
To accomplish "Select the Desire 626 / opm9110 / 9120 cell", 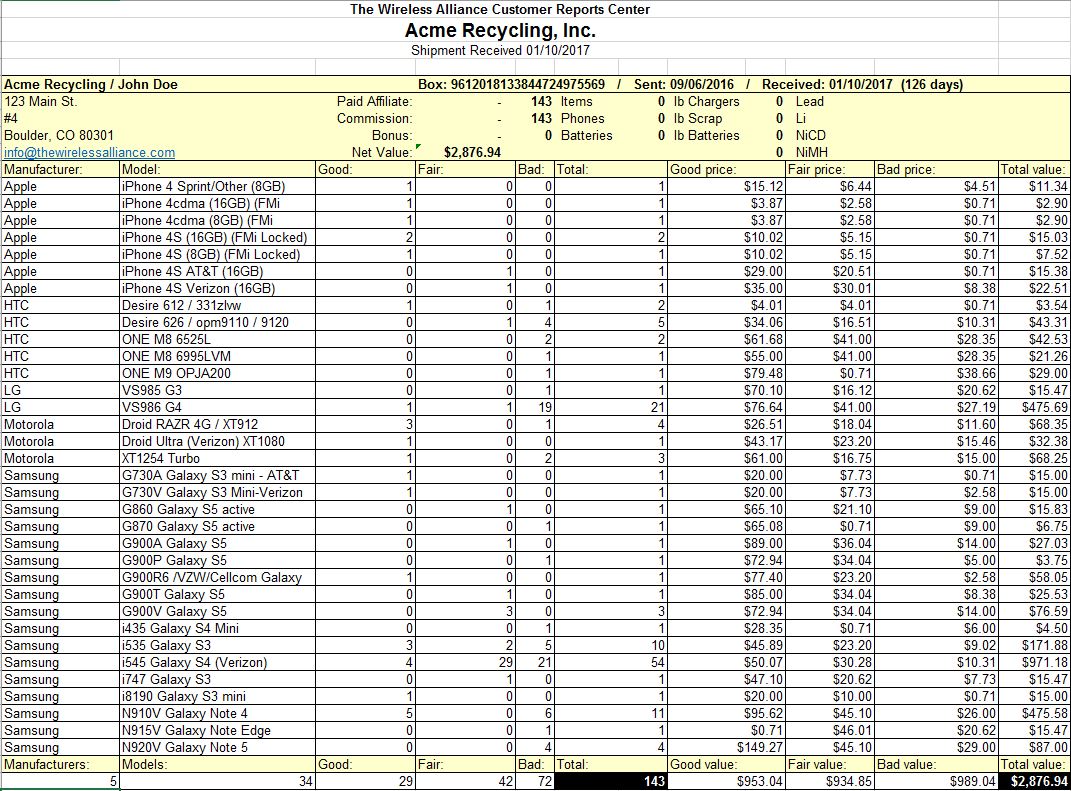I will [x=217, y=322].
